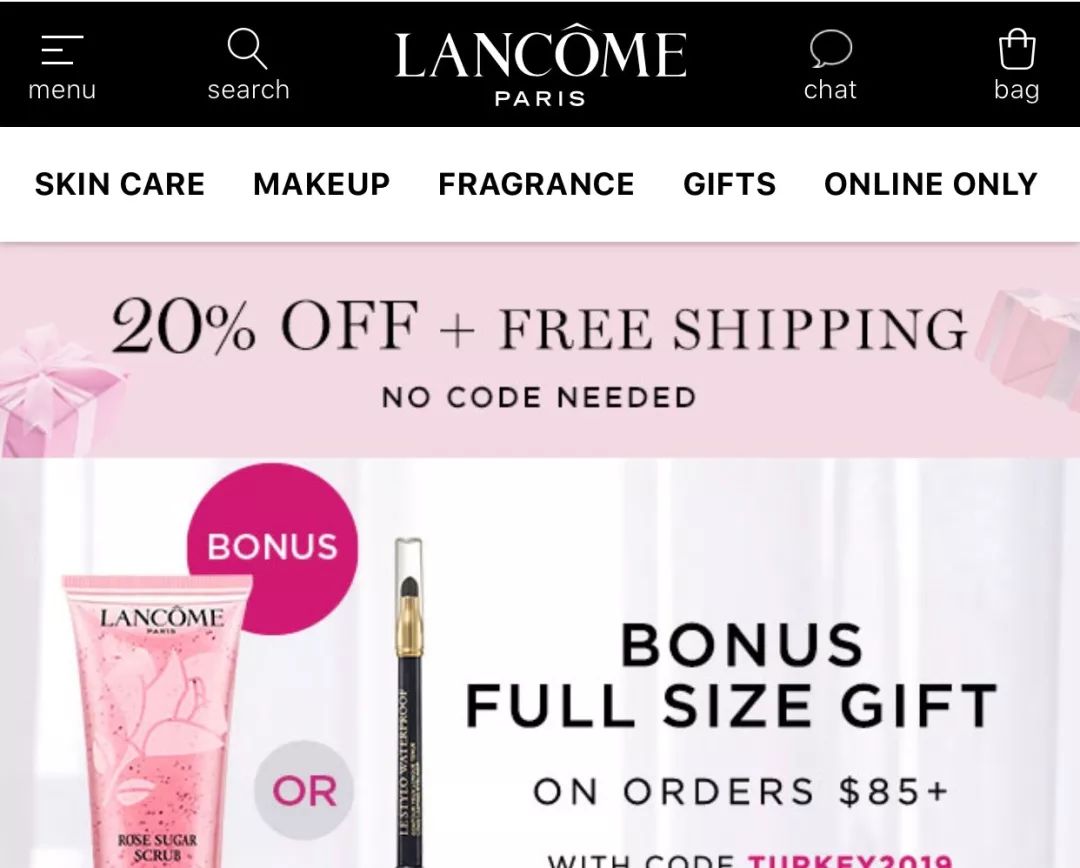Click the On Orders $85+ text
This screenshot has width=1080, height=868.
[x=741, y=791]
